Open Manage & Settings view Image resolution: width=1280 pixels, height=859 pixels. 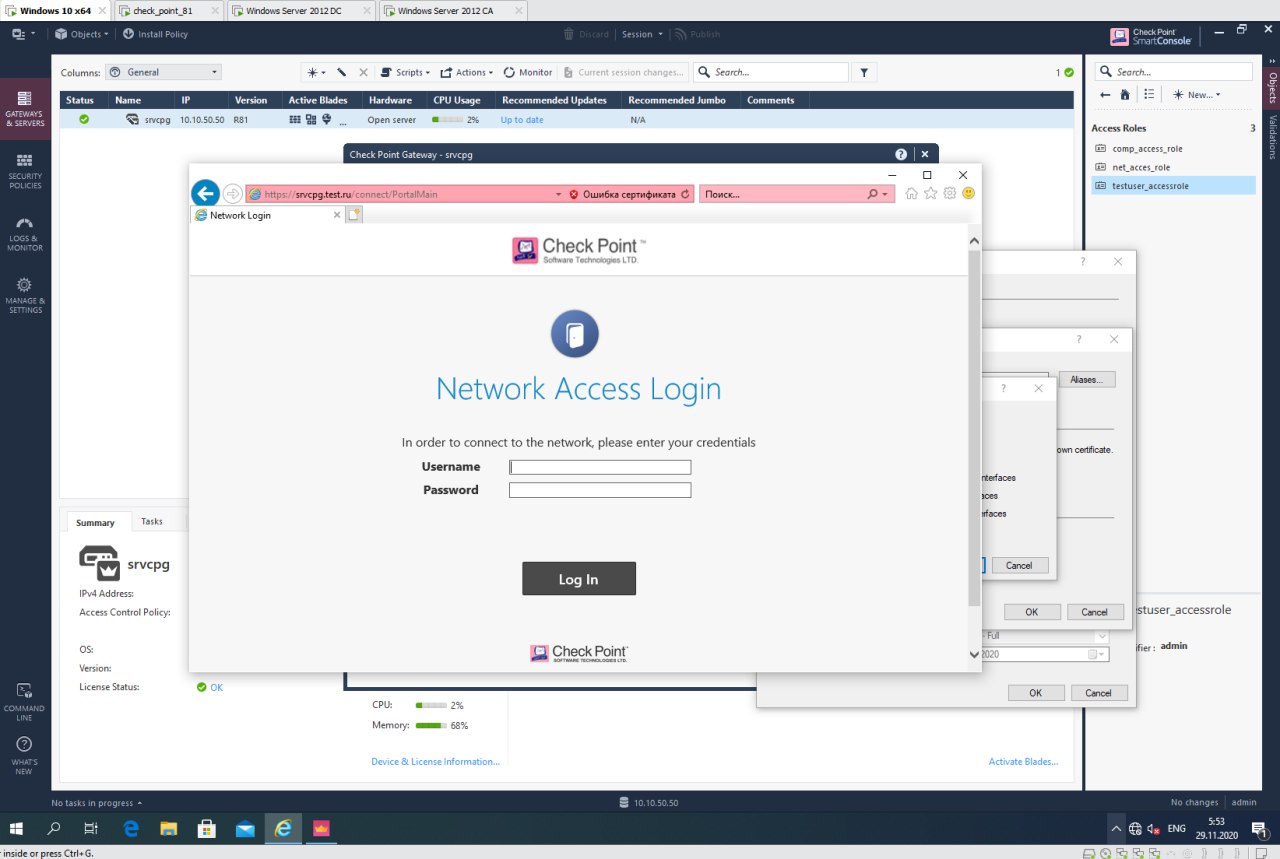(25, 296)
